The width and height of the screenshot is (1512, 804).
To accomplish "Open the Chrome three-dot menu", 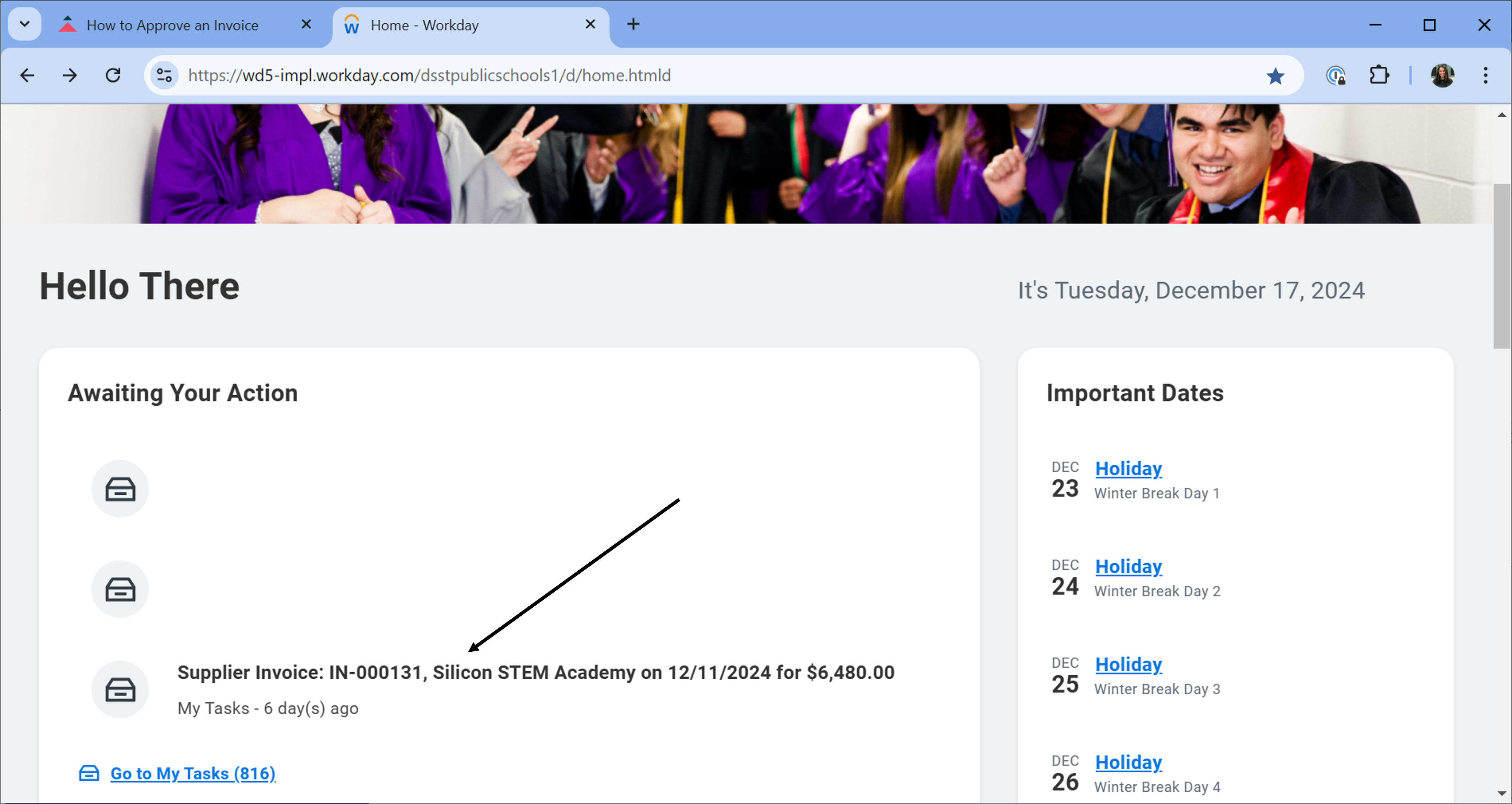I will click(1486, 76).
